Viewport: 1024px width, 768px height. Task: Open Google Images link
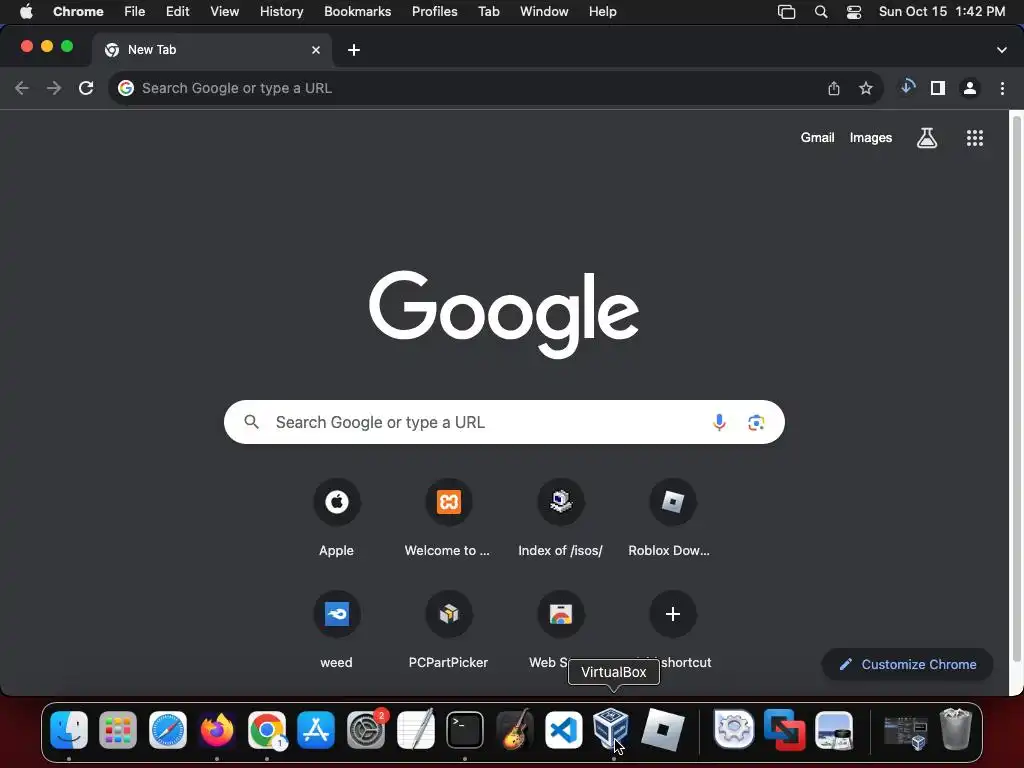pos(871,138)
